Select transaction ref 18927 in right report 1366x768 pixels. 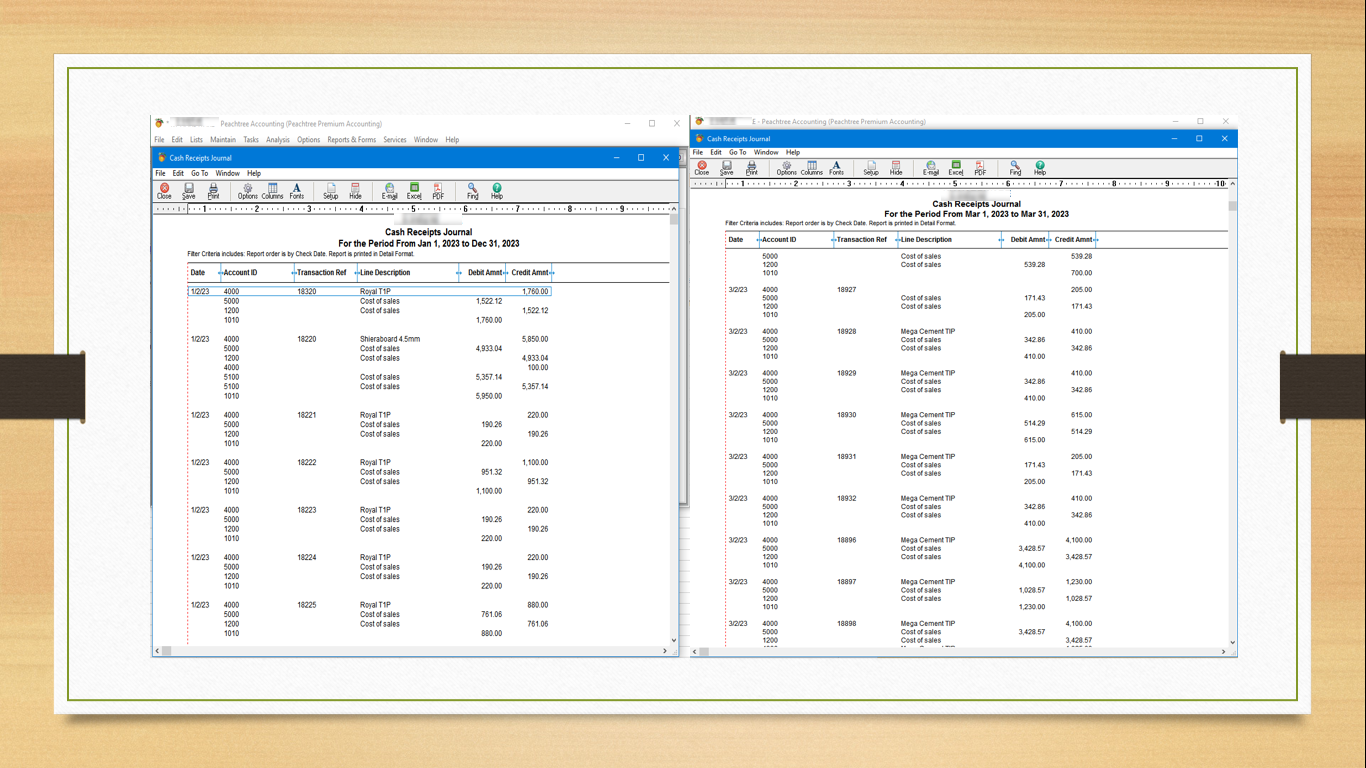click(x=846, y=290)
